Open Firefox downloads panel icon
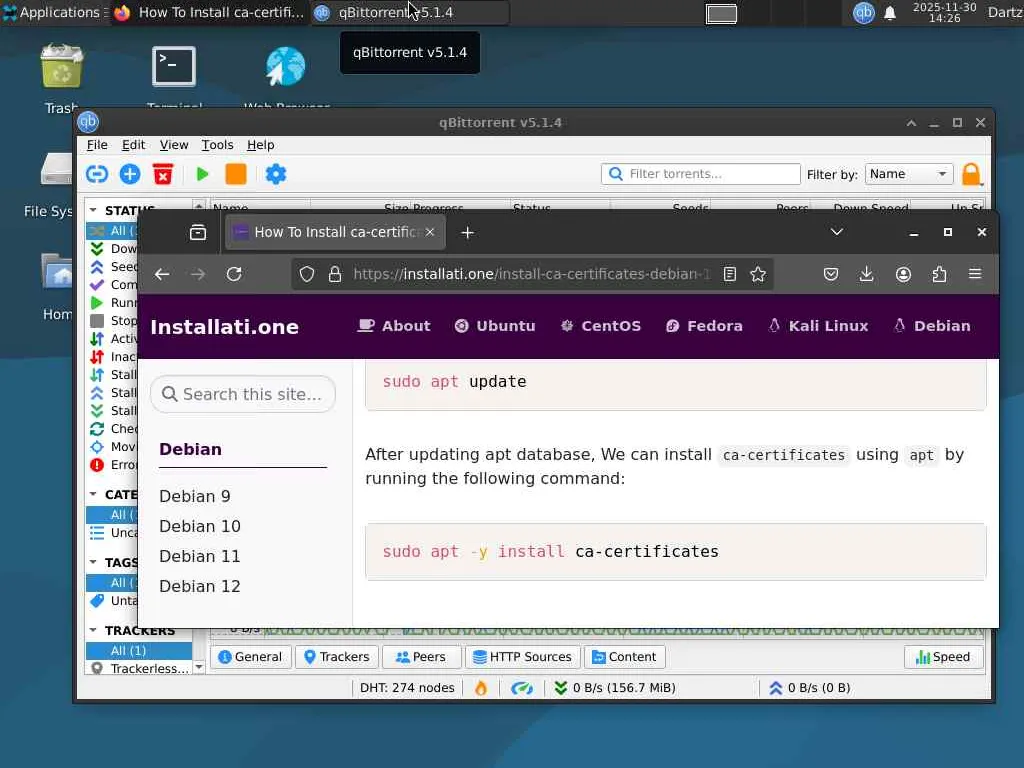This screenshot has width=1024, height=768. (867, 274)
